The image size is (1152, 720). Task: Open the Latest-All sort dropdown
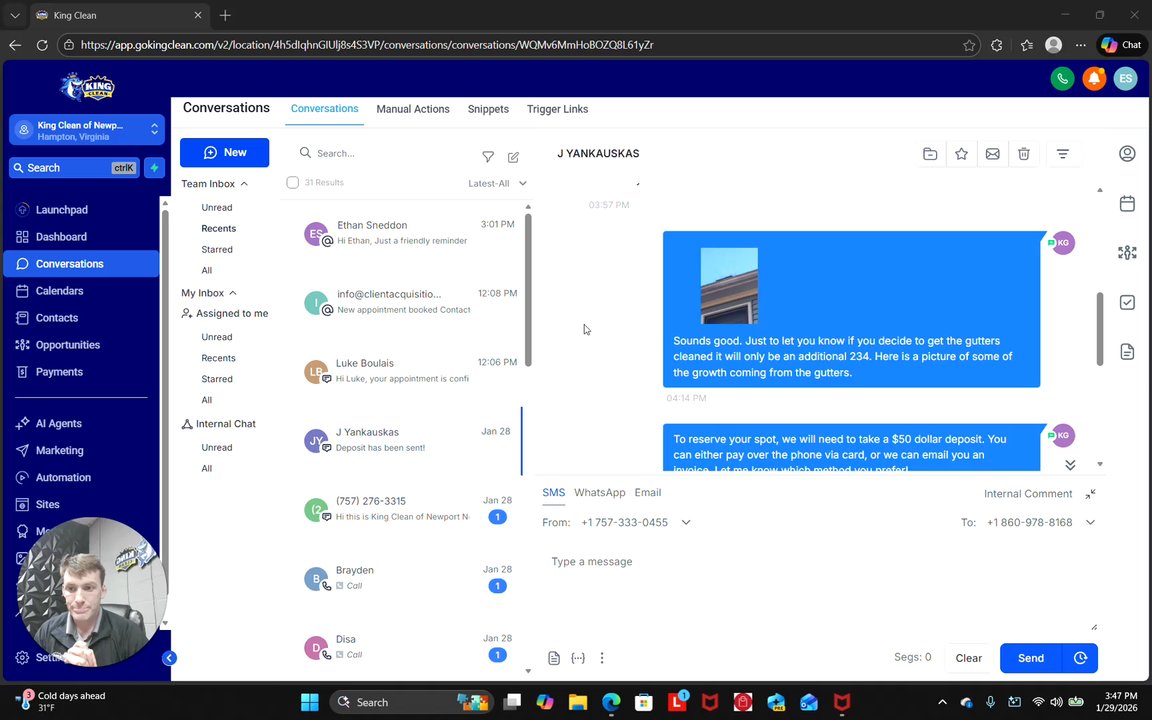pos(497,183)
